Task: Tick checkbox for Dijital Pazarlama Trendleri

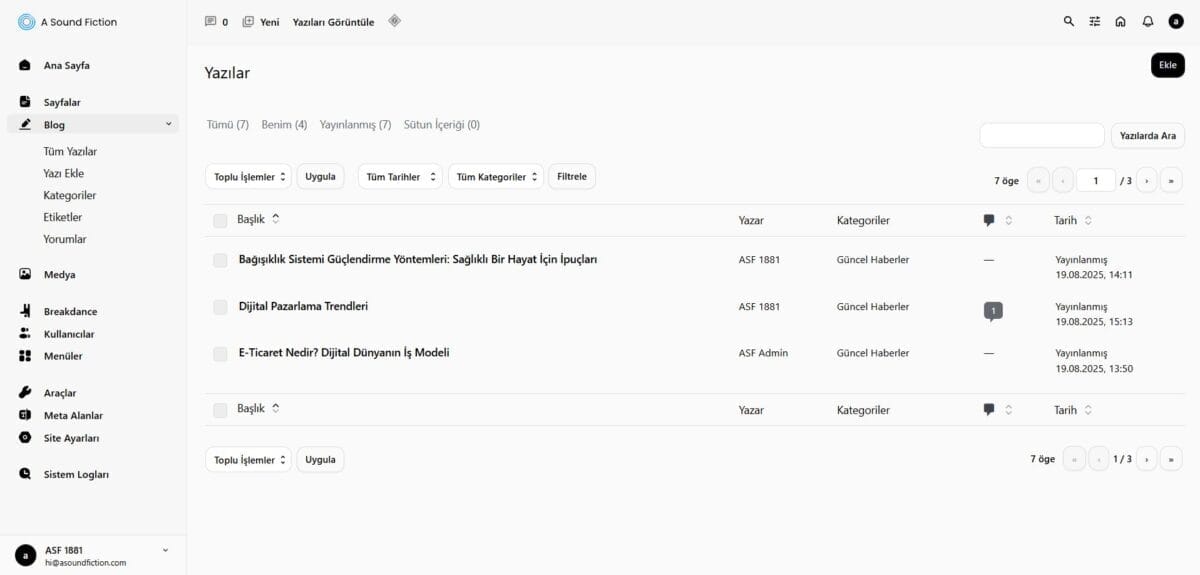Action: 220,307
